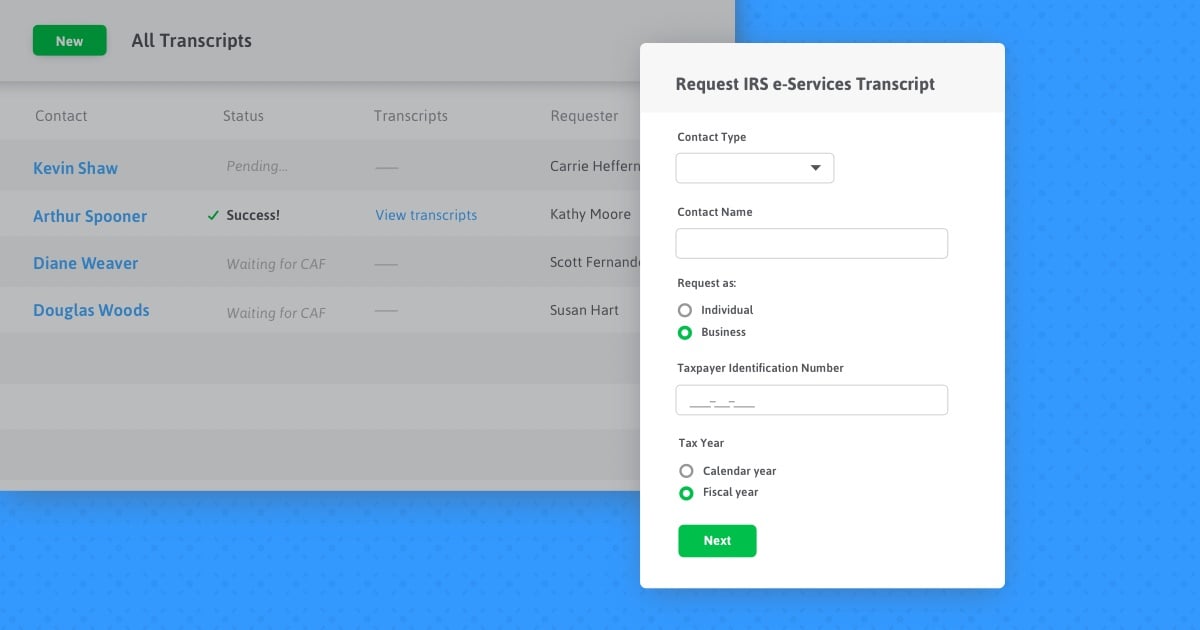
Task: Open Arthur Spooner contact link
Action: tap(90, 216)
